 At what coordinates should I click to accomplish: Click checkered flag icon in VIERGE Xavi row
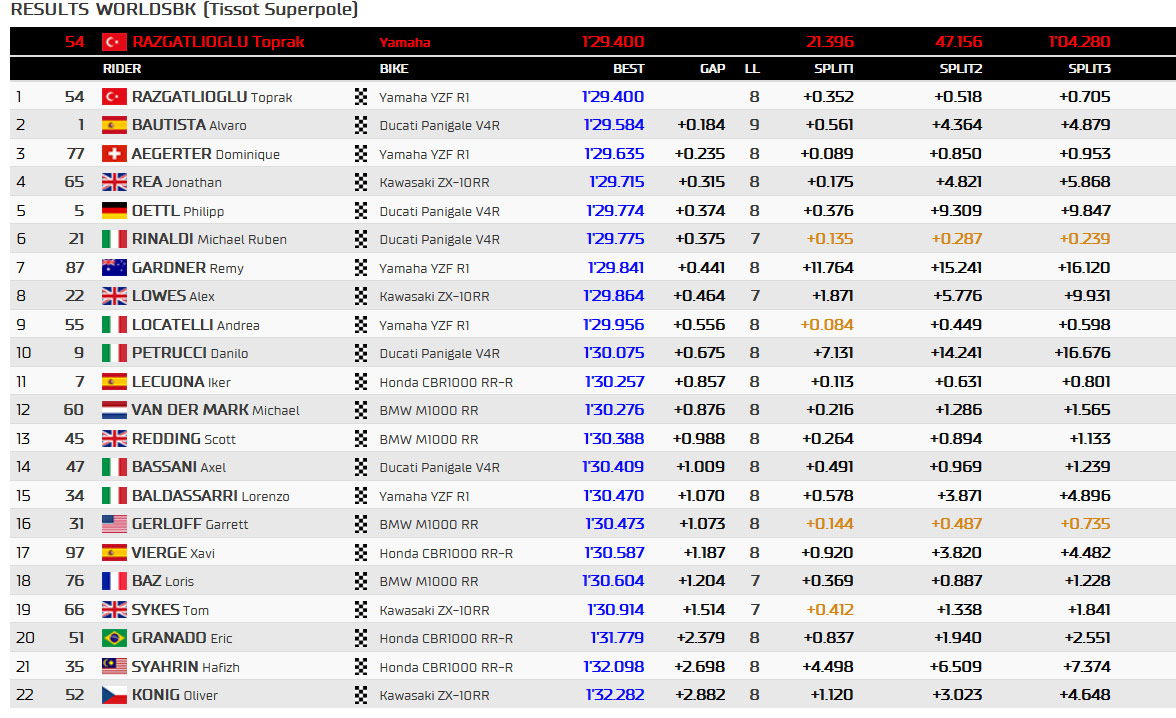361,553
